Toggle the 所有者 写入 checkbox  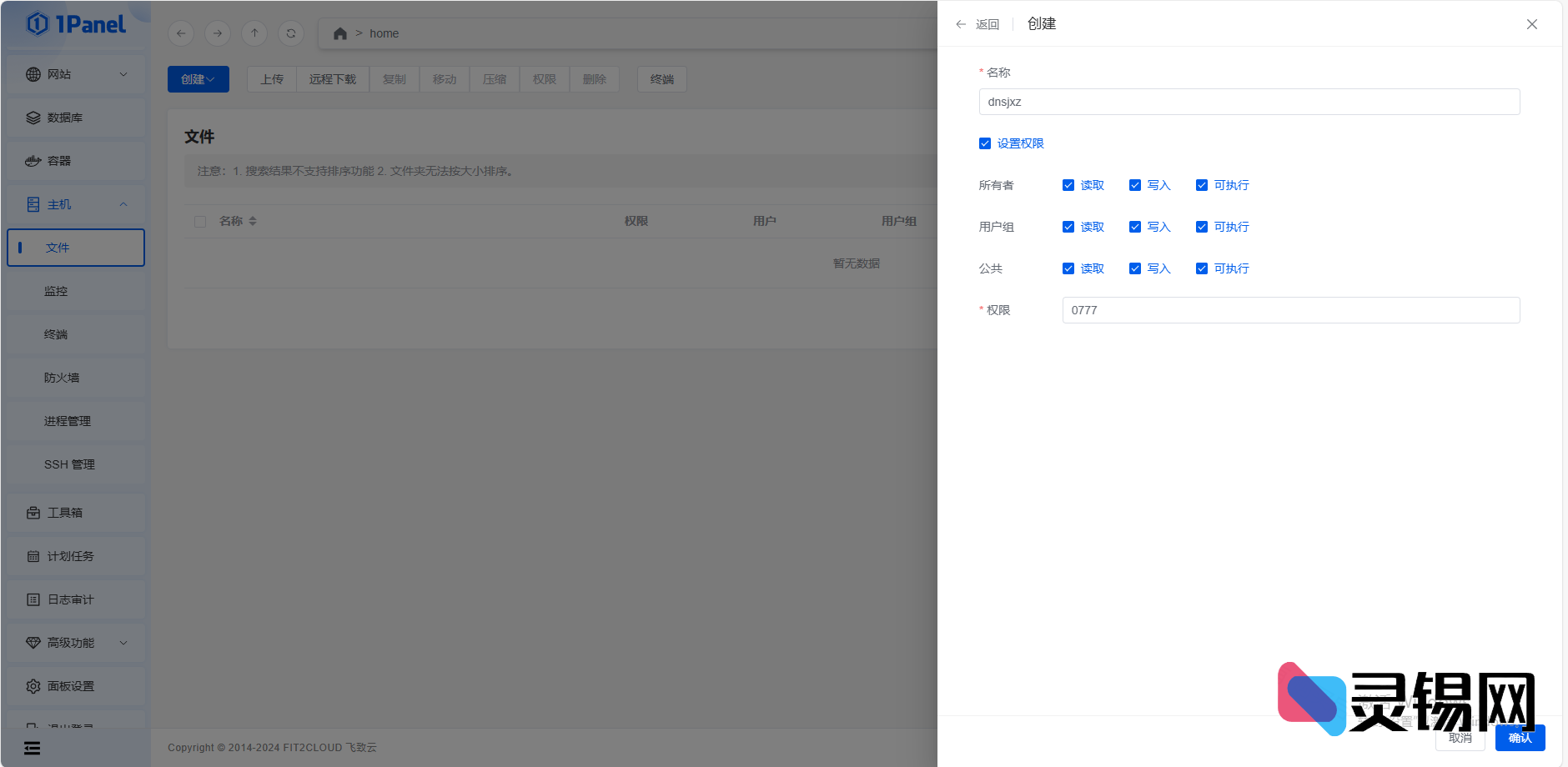[1135, 185]
